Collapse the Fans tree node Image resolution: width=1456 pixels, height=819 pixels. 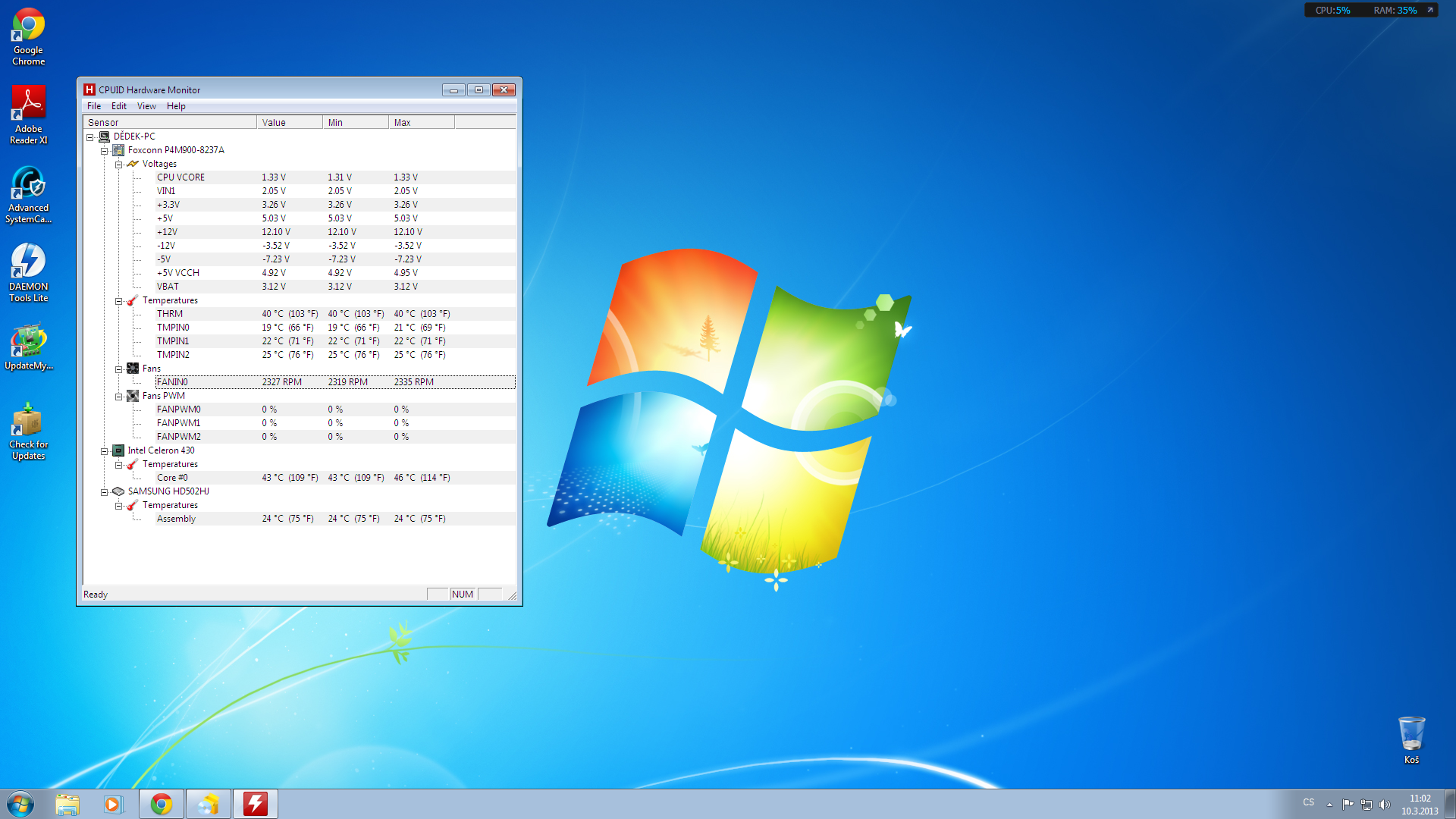coord(118,369)
